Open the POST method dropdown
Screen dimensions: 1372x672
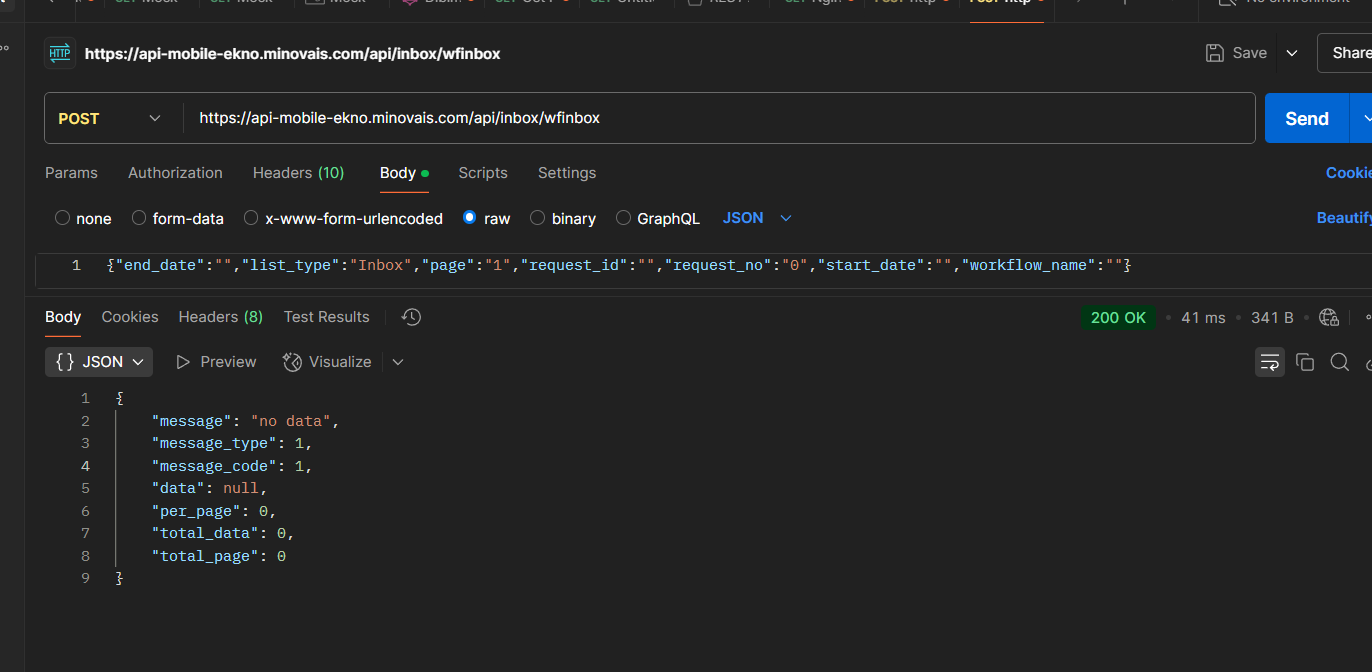click(110, 118)
